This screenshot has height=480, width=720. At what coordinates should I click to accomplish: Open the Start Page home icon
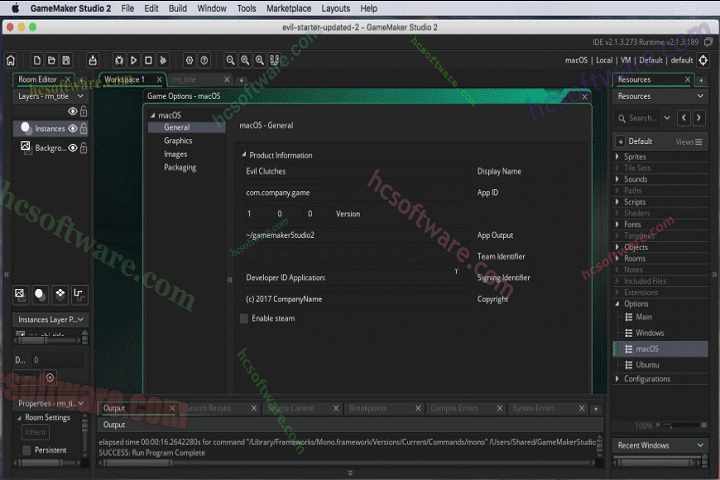click(11, 60)
